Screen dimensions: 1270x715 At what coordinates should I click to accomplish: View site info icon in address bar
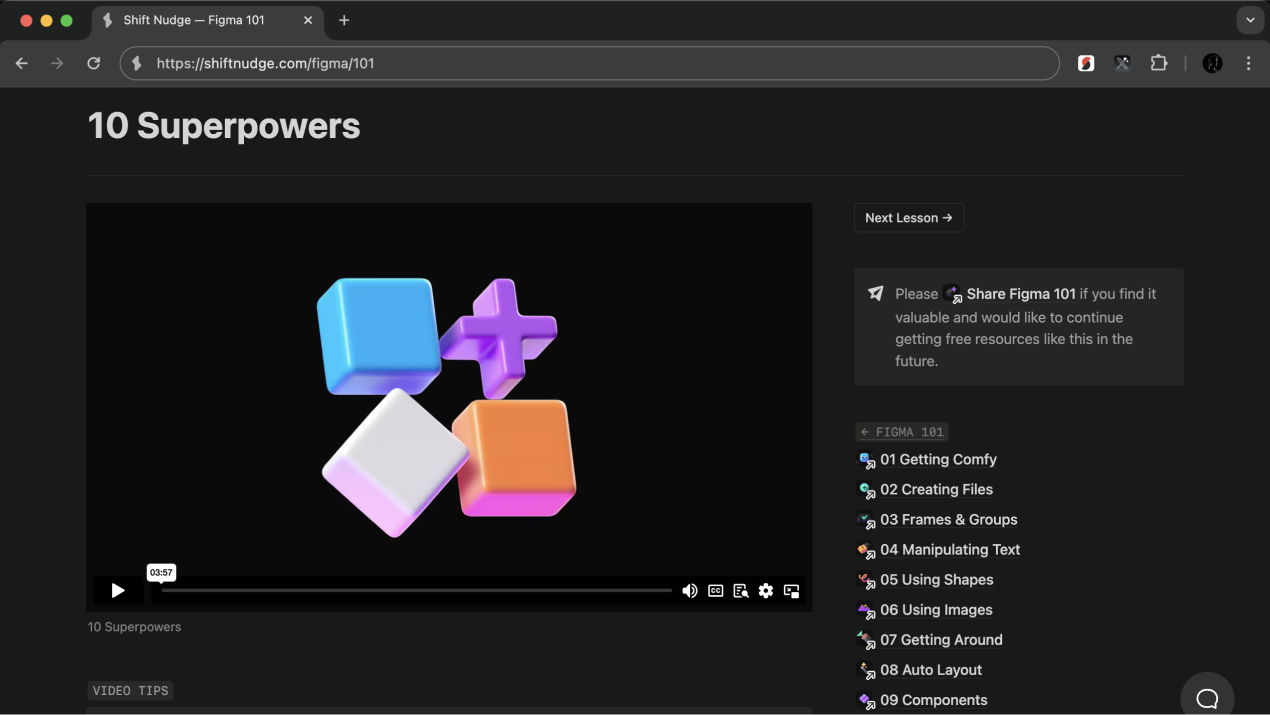tap(137, 63)
